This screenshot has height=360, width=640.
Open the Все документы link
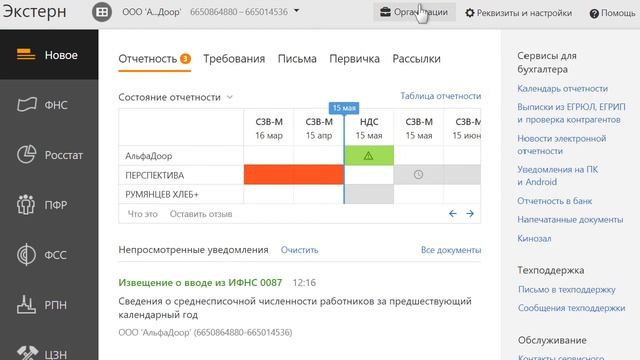[x=451, y=250]
